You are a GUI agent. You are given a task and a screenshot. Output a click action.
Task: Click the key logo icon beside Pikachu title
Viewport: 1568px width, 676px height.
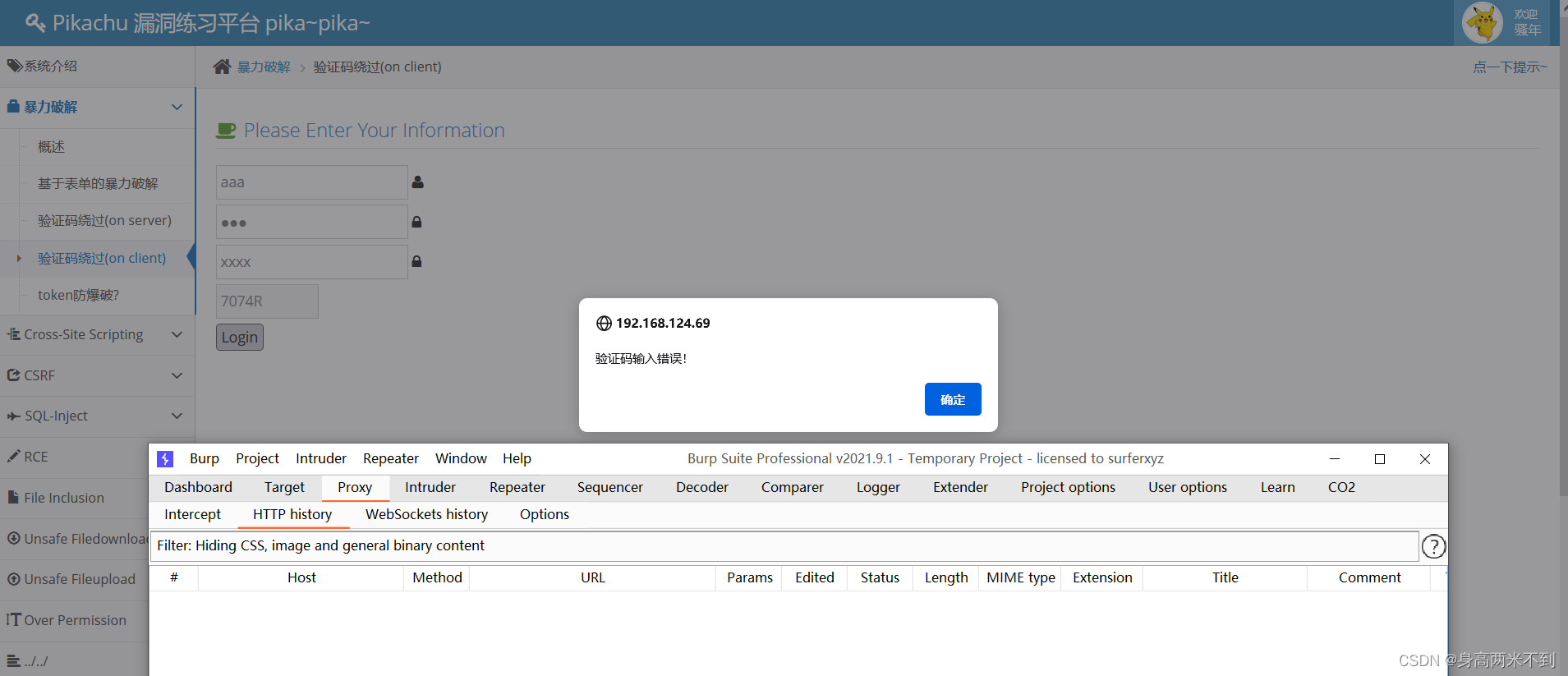point(35,23)
